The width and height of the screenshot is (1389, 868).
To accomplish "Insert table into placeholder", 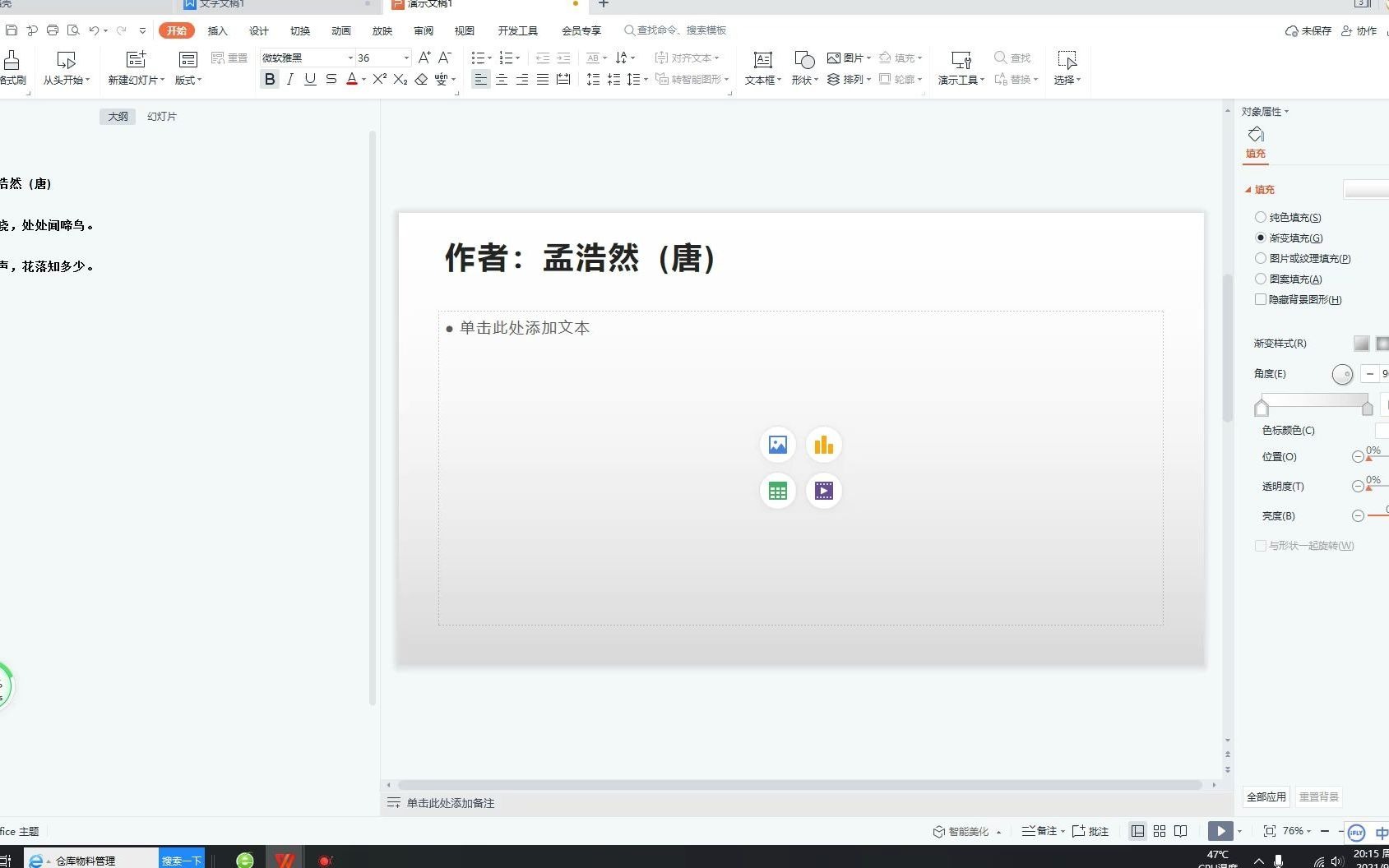I will coord(777,491).
